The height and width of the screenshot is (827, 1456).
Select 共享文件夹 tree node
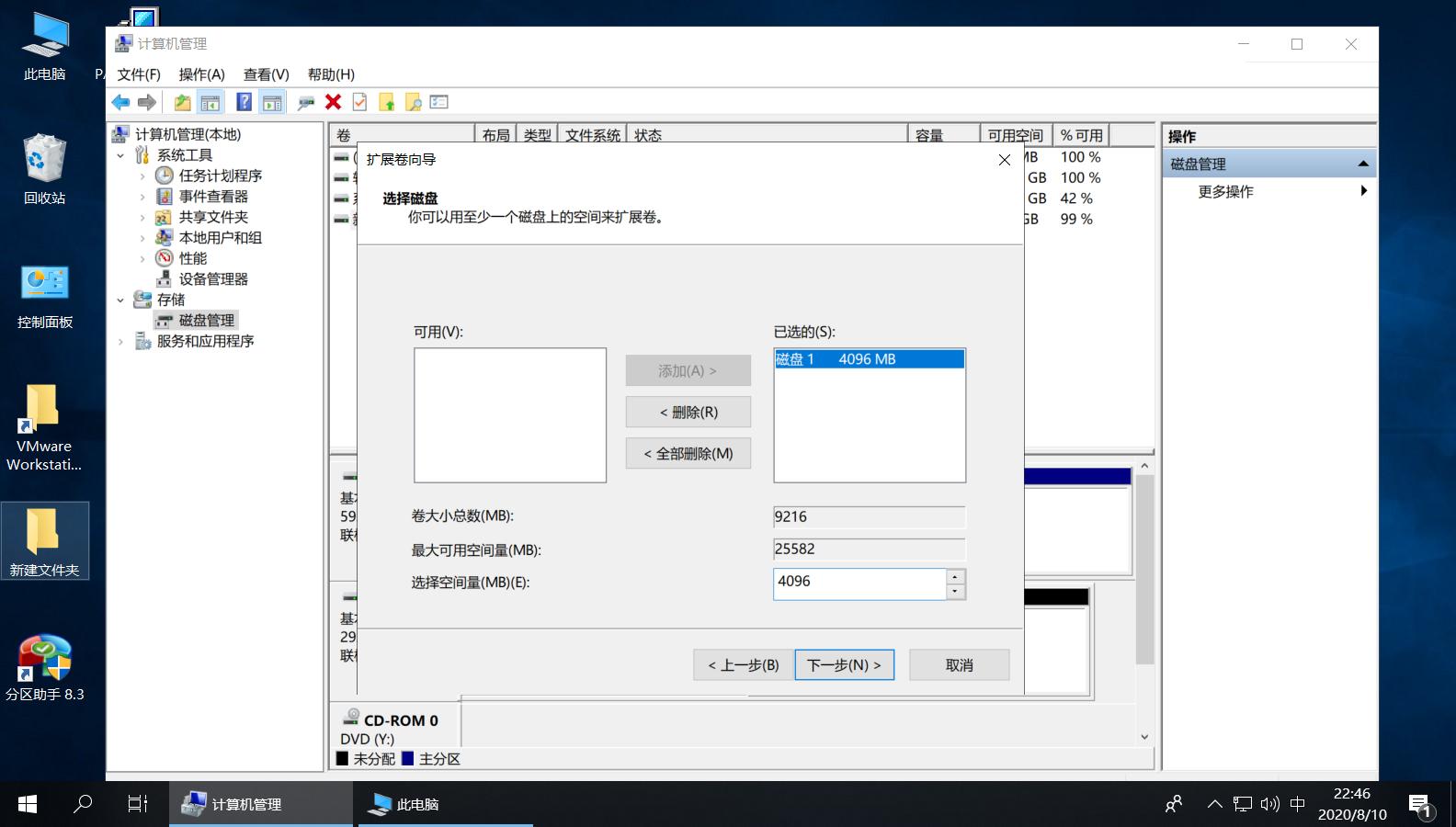point(213,217)
